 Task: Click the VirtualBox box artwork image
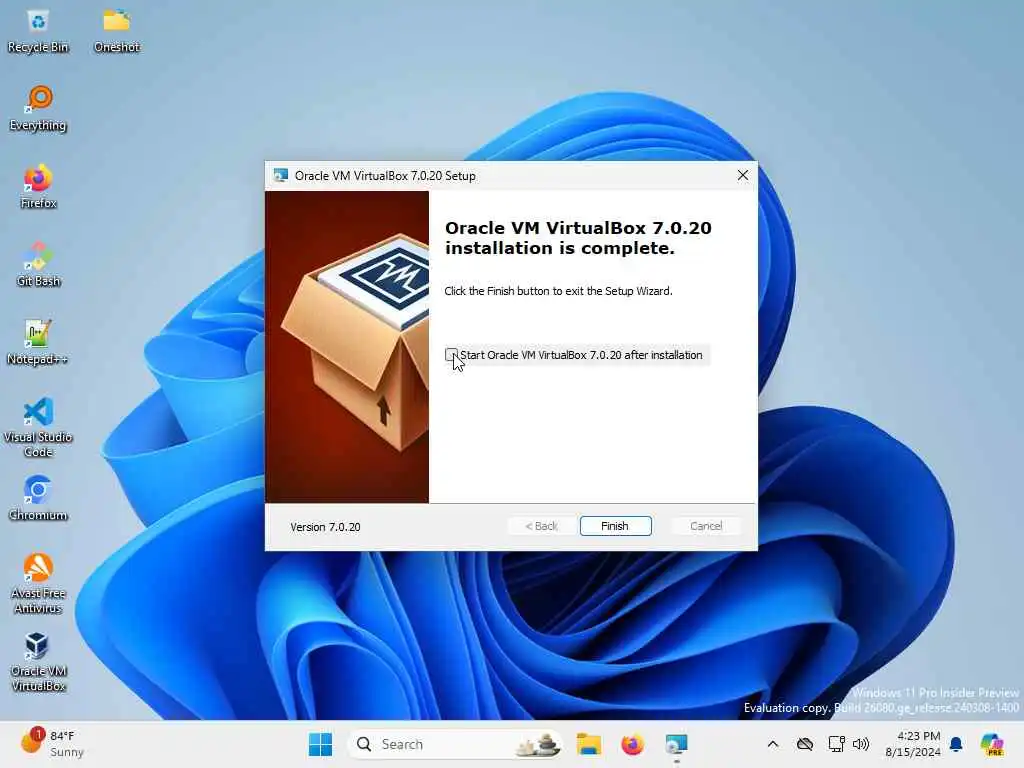click(x=347, y=347)
